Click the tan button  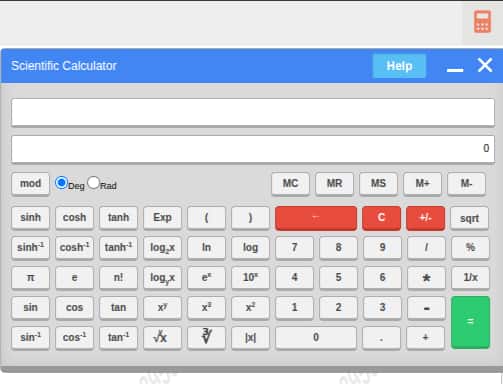coord(118,308)
